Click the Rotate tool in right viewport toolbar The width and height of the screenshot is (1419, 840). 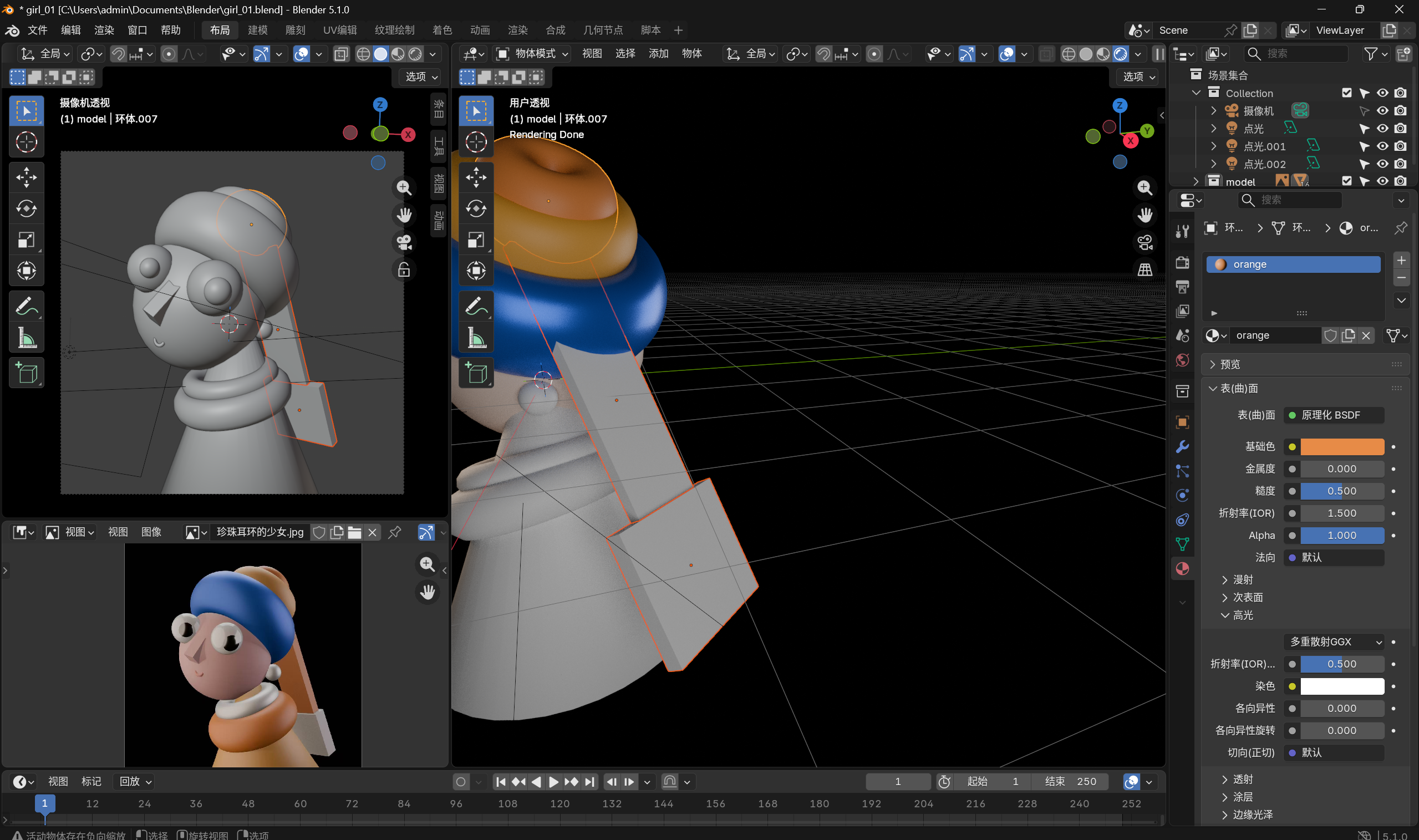pyautogui.click(x=476, y=208)
